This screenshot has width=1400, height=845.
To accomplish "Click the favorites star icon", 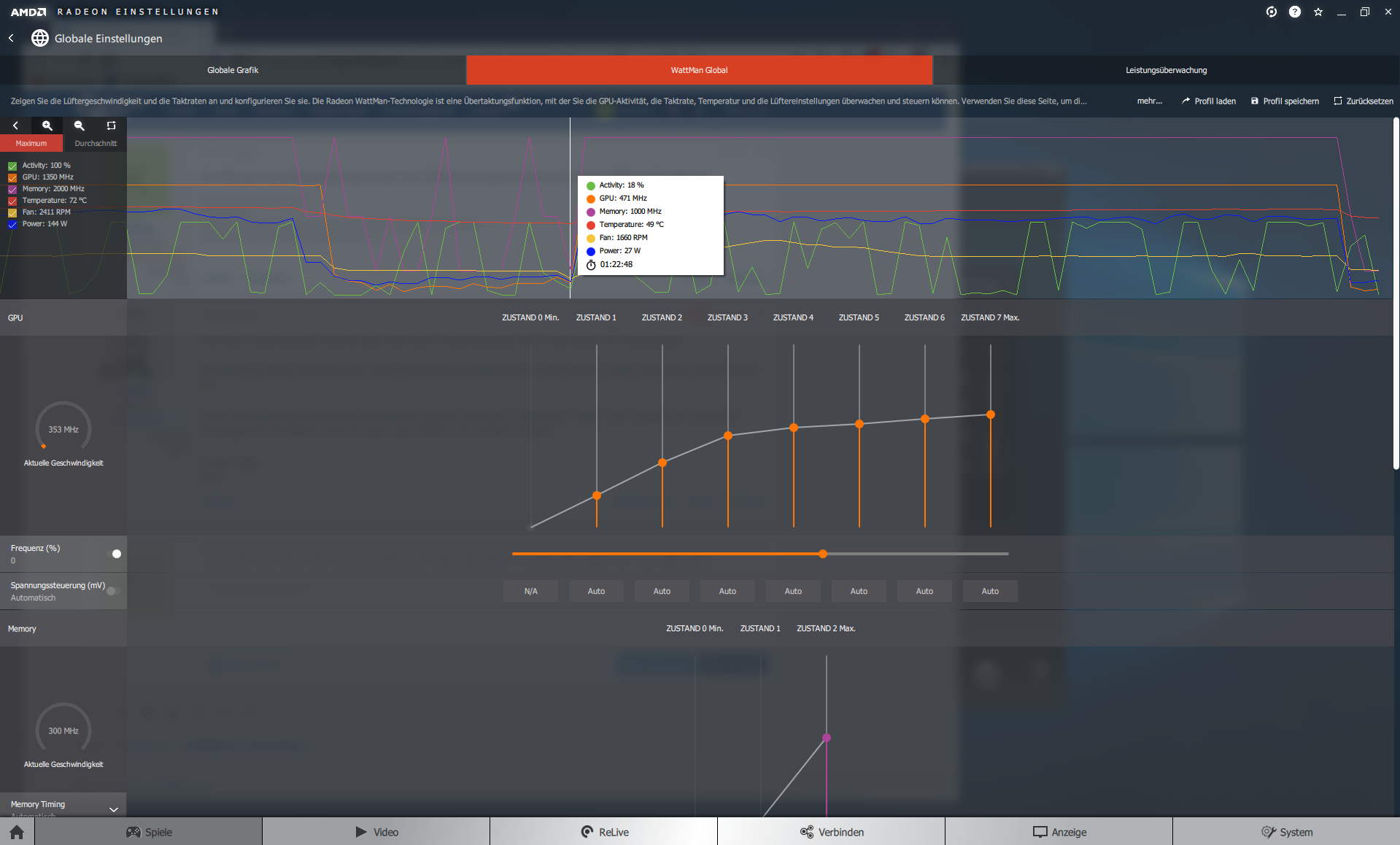I will click(1318, 12).
